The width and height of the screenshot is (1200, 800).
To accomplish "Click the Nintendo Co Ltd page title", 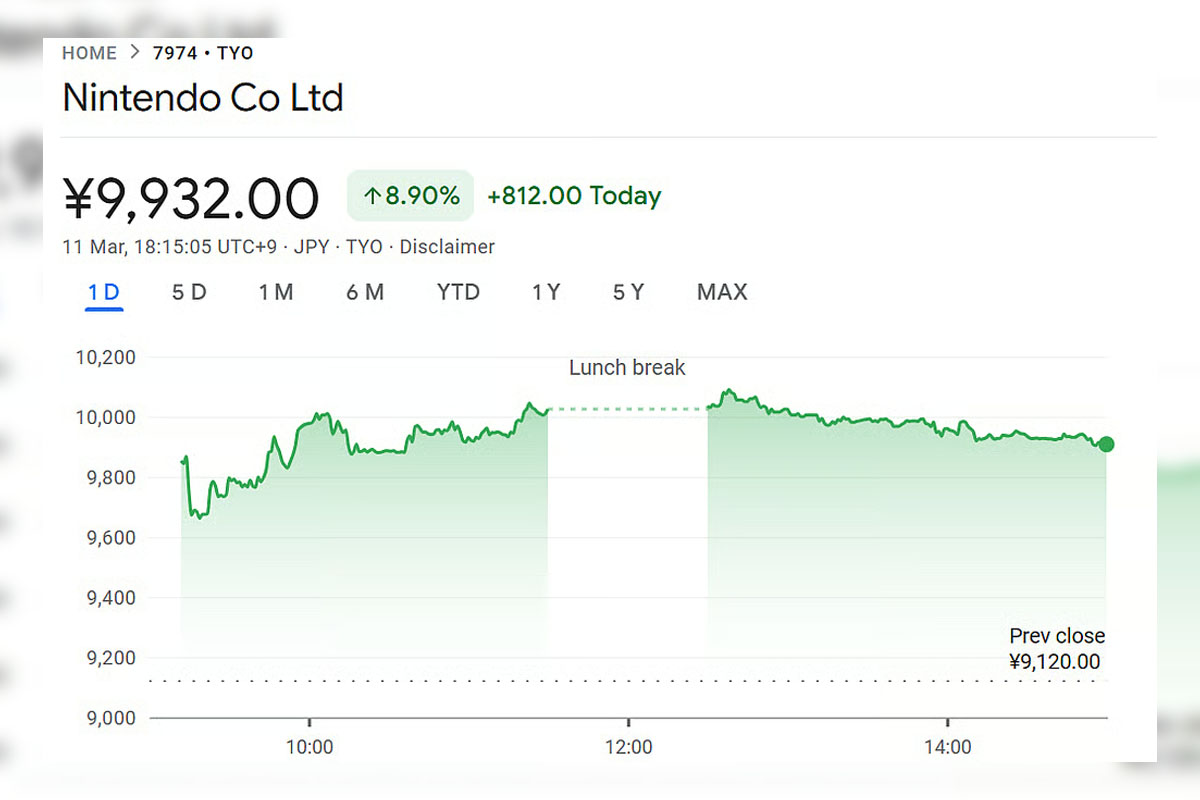I will pyautogui.click(x=203, y=98).
